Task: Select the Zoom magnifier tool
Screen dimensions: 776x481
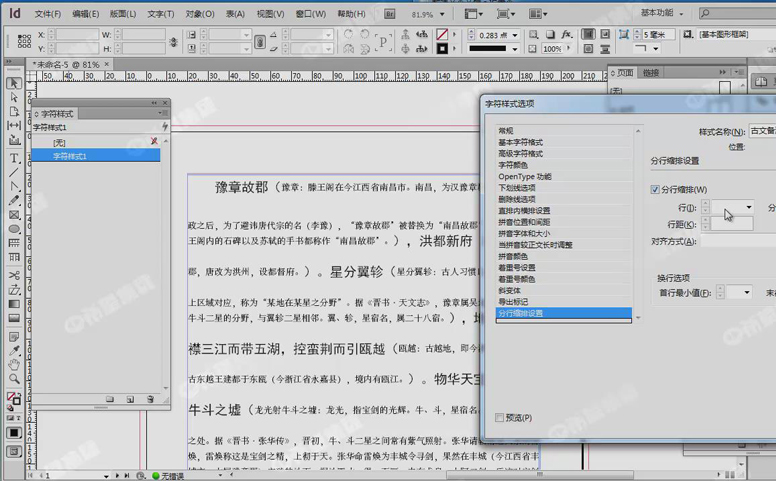Action: (x=14, y=379)
